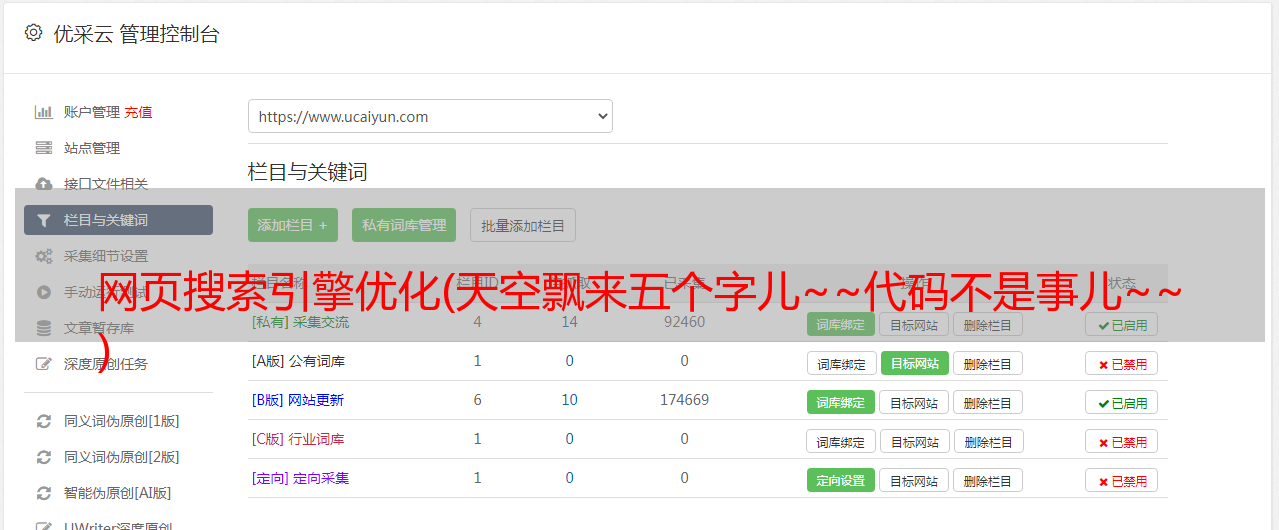Click the 优采云 管理控制台 title
Screen dimensions: 1279x530
(136, 34)
